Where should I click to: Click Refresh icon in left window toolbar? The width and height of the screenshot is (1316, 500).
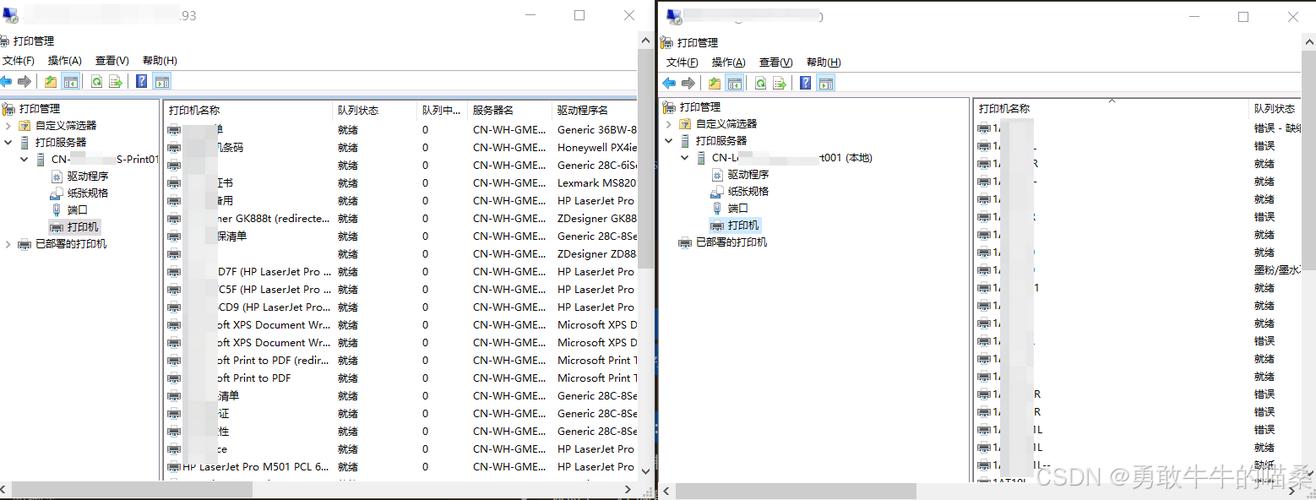point(97,82)
